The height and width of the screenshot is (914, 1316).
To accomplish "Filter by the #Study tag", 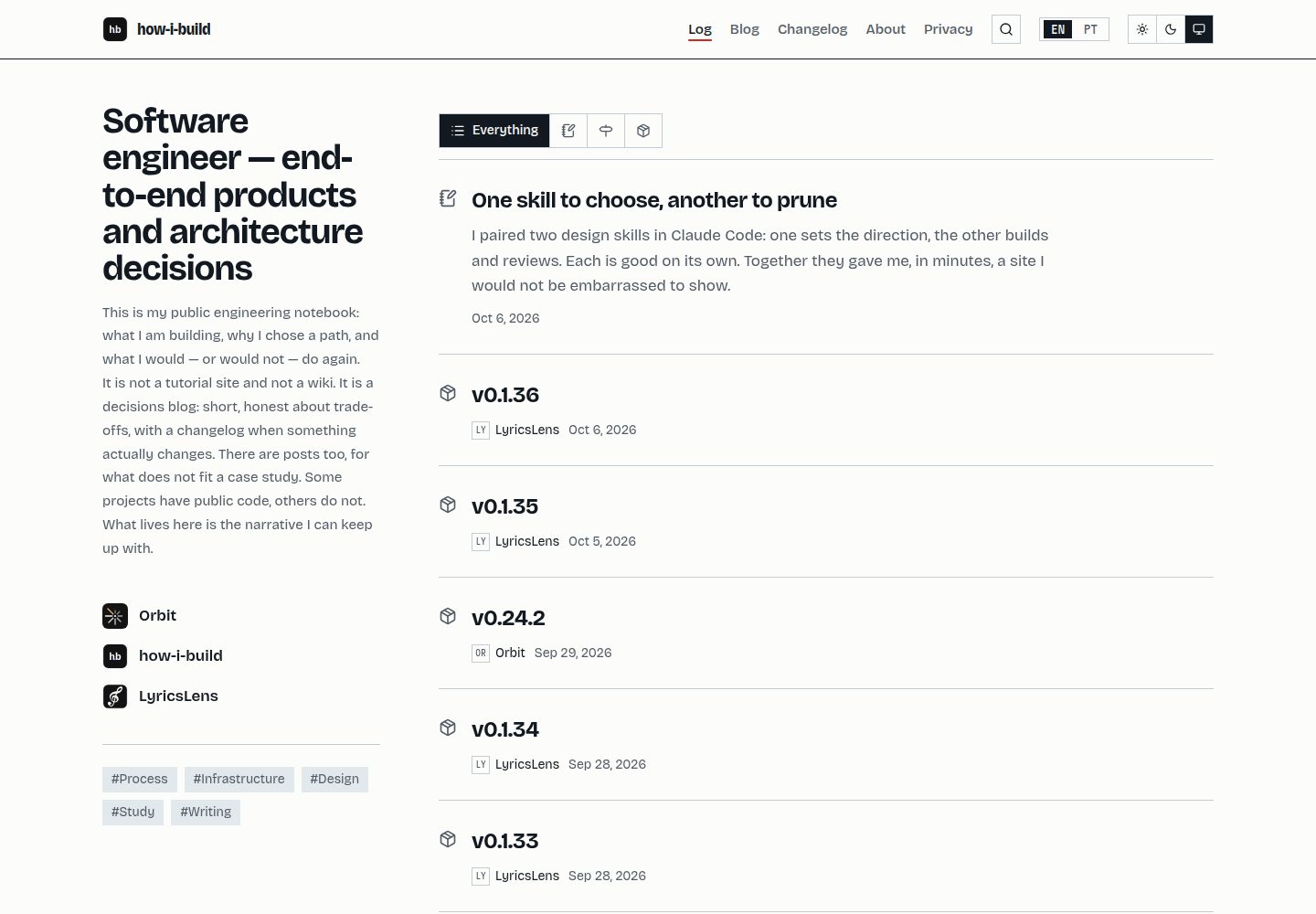I will pyautogui.click(x=133, y=813).
